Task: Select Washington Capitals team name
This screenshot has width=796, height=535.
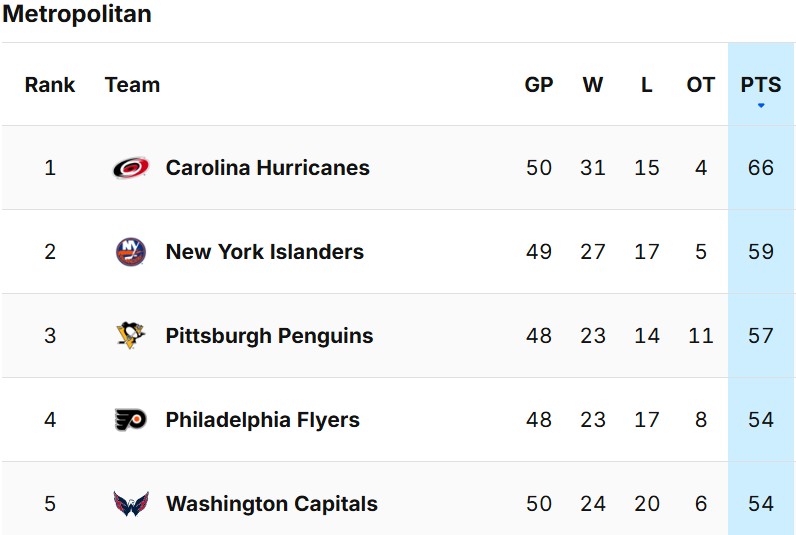Action: tap(271, 504)
